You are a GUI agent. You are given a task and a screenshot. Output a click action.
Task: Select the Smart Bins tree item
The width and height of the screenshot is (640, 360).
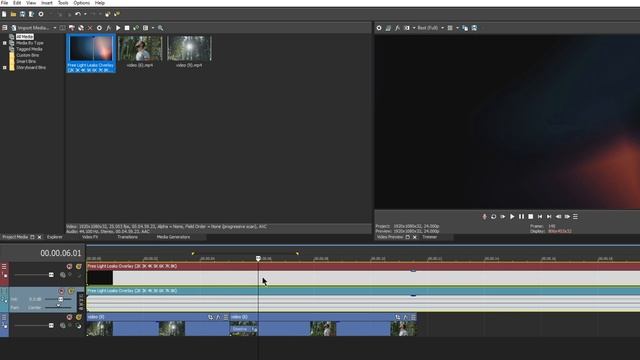[x=26, y=61]
